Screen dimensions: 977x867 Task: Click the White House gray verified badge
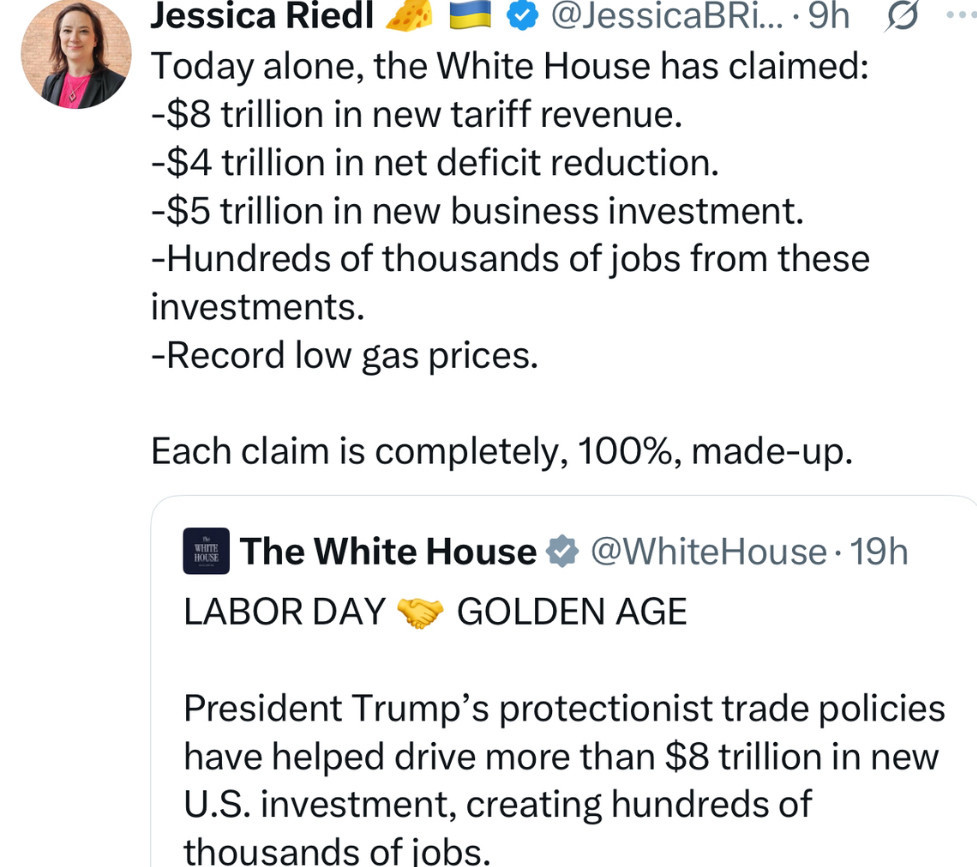click(562, 552)
